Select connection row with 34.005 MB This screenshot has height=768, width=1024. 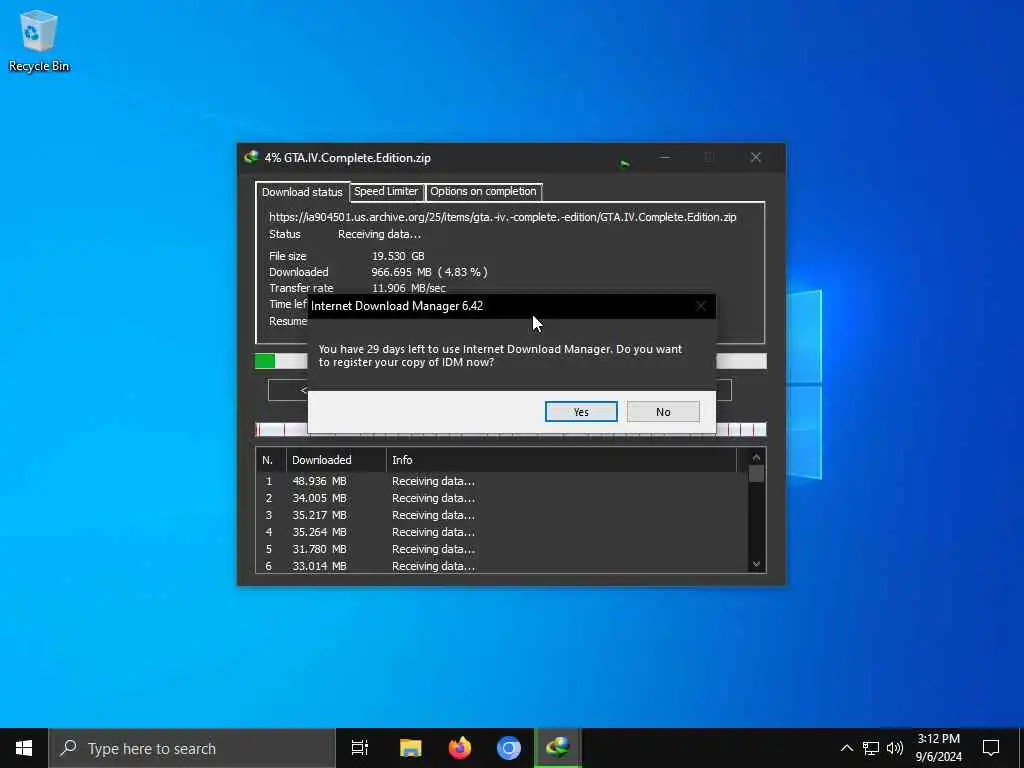coord(502,498)
